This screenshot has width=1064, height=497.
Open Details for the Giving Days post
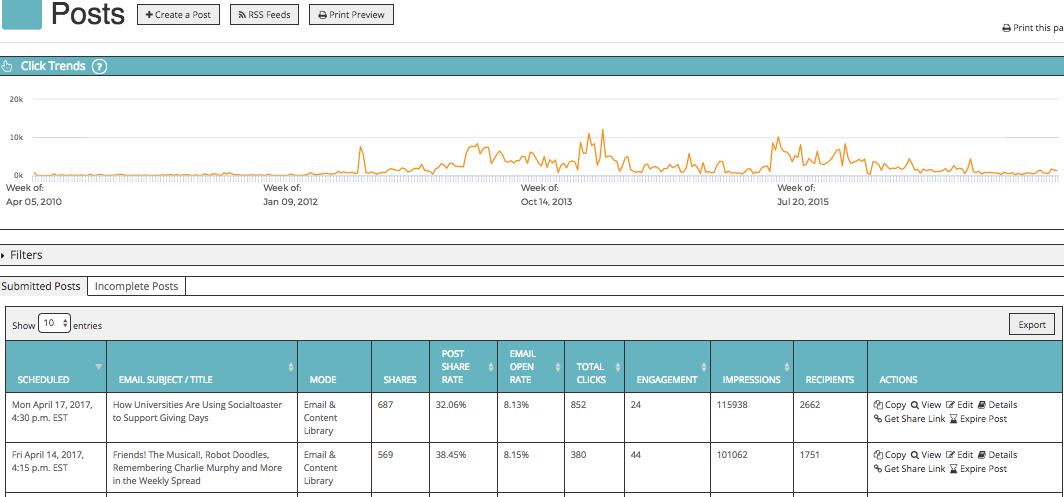coord(998,405)
